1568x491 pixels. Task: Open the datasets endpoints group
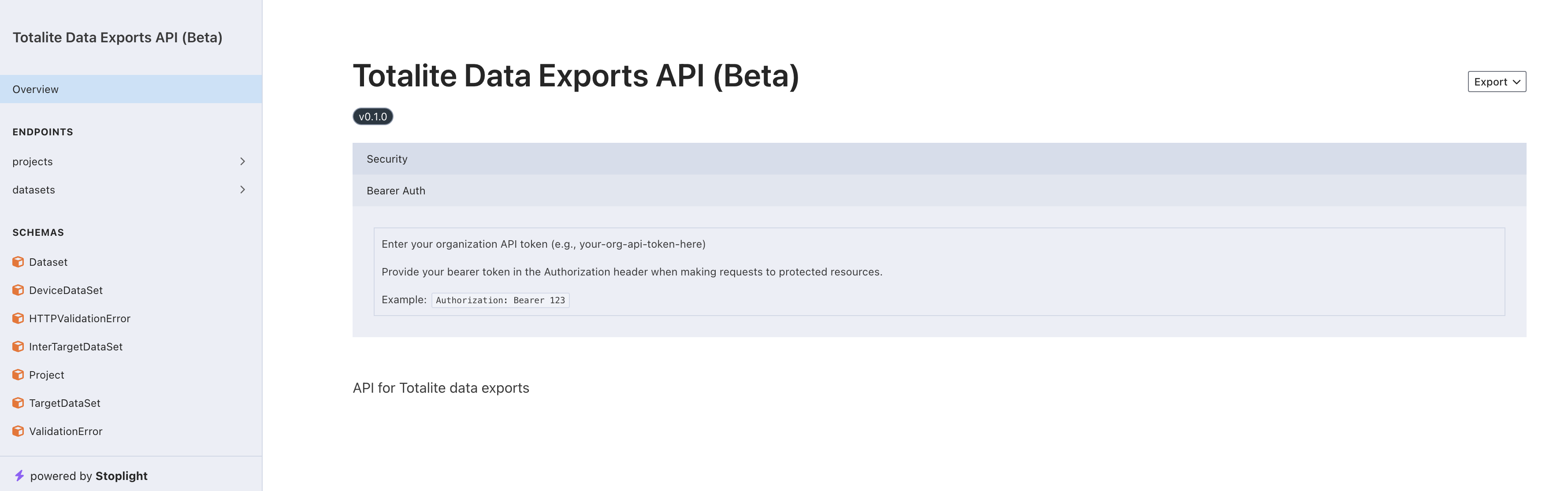(x=131, y=190)
